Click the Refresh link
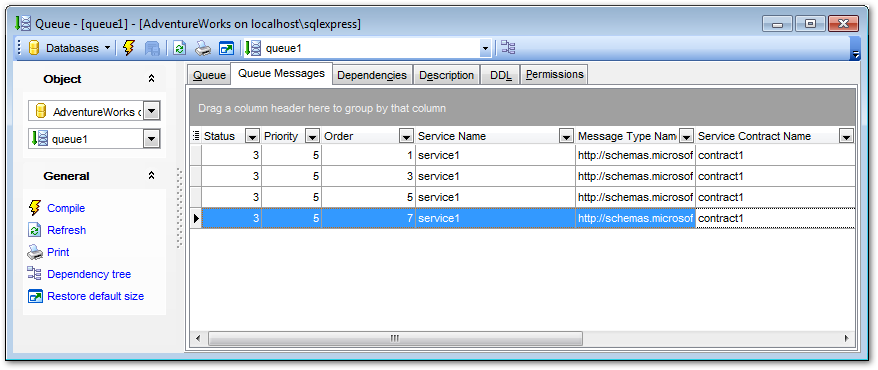Screen dimensions: 878x370 click(x=67, y=230)
